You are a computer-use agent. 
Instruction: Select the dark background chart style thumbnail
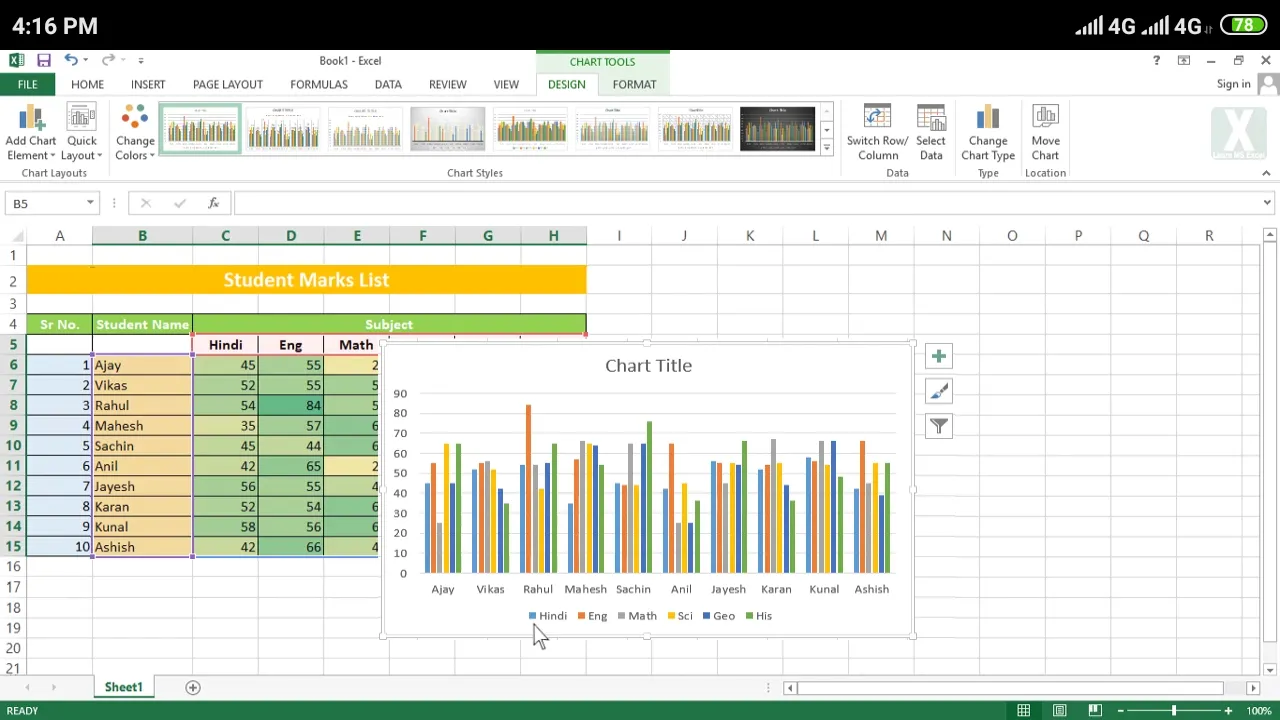click(x=778, y=128)
